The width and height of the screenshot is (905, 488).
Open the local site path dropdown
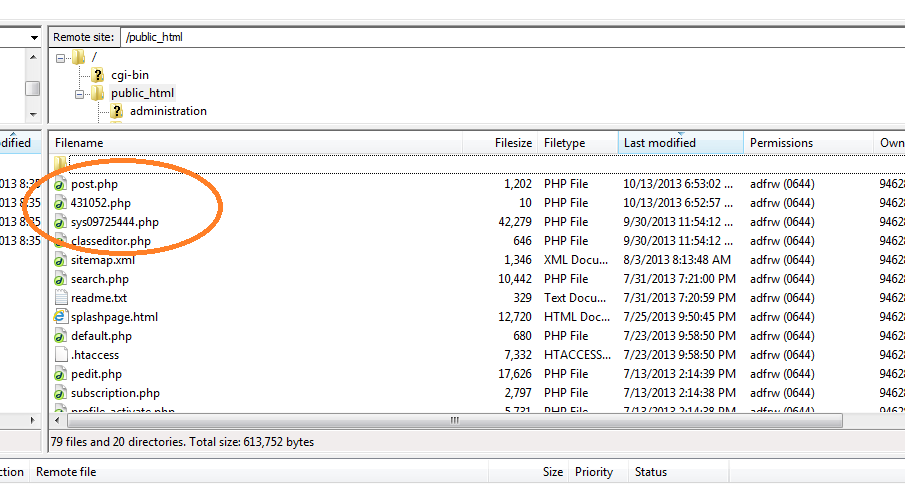[x=34, y=37]
